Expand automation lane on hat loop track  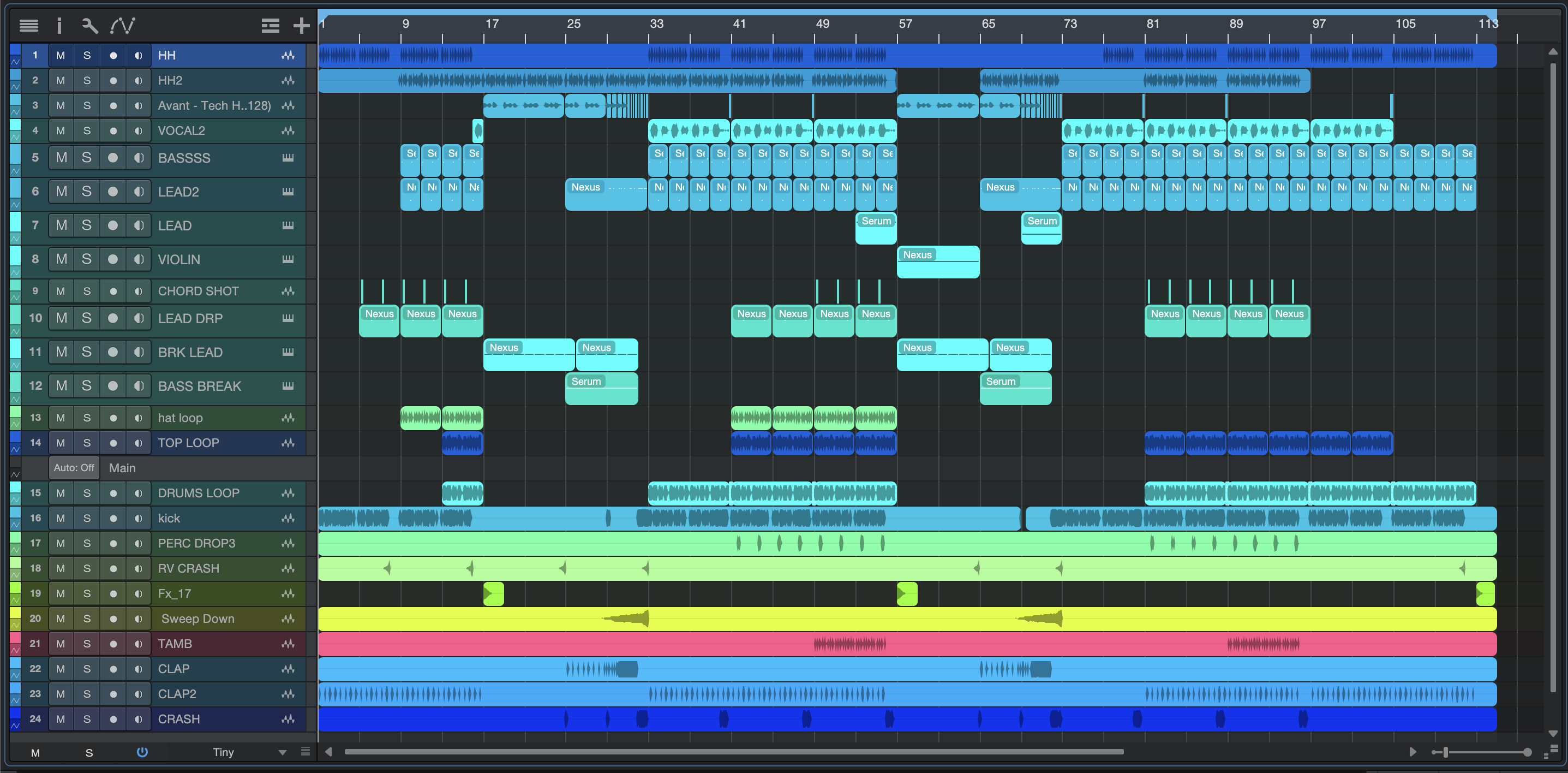click(x=15, y=424)
